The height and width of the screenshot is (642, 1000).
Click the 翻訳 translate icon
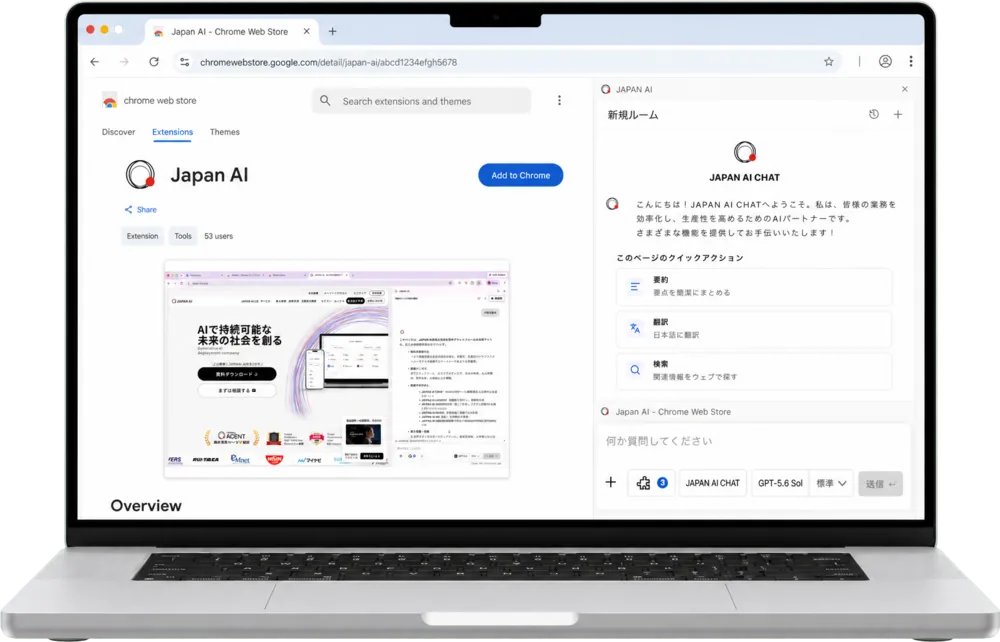635,328
